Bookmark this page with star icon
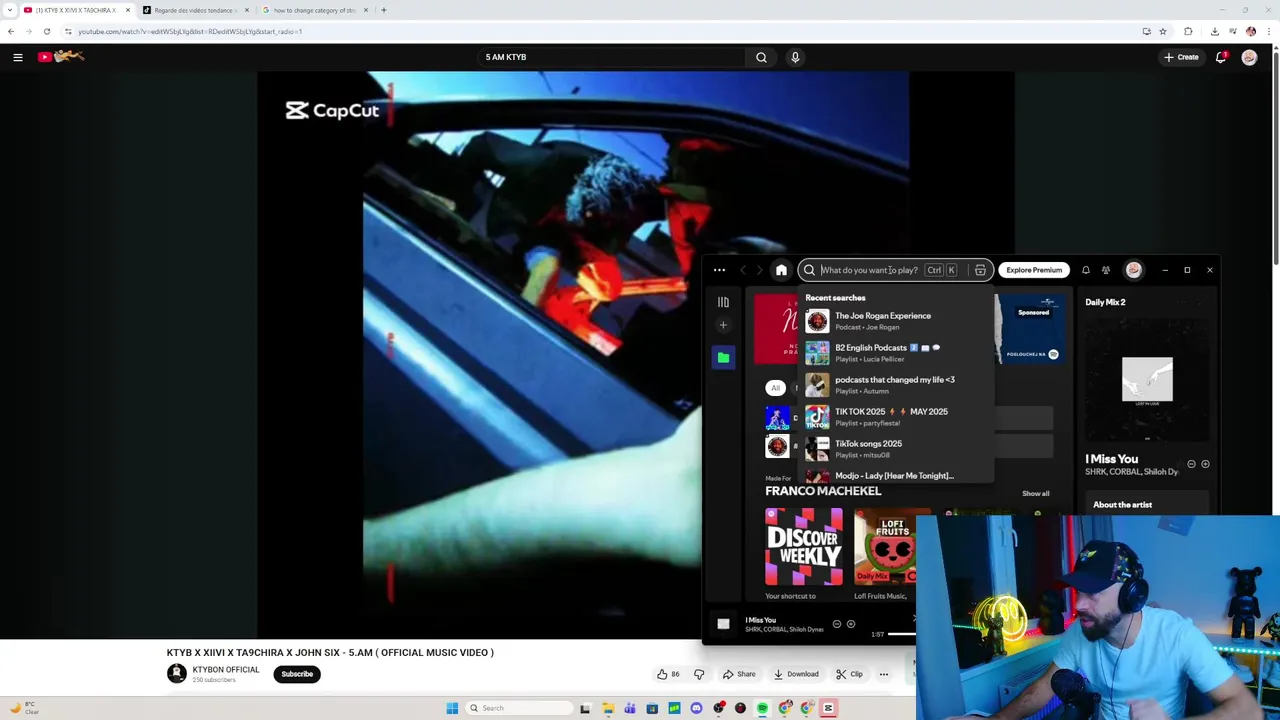This screenshot has height=720, width=1280. [1162, 31]
